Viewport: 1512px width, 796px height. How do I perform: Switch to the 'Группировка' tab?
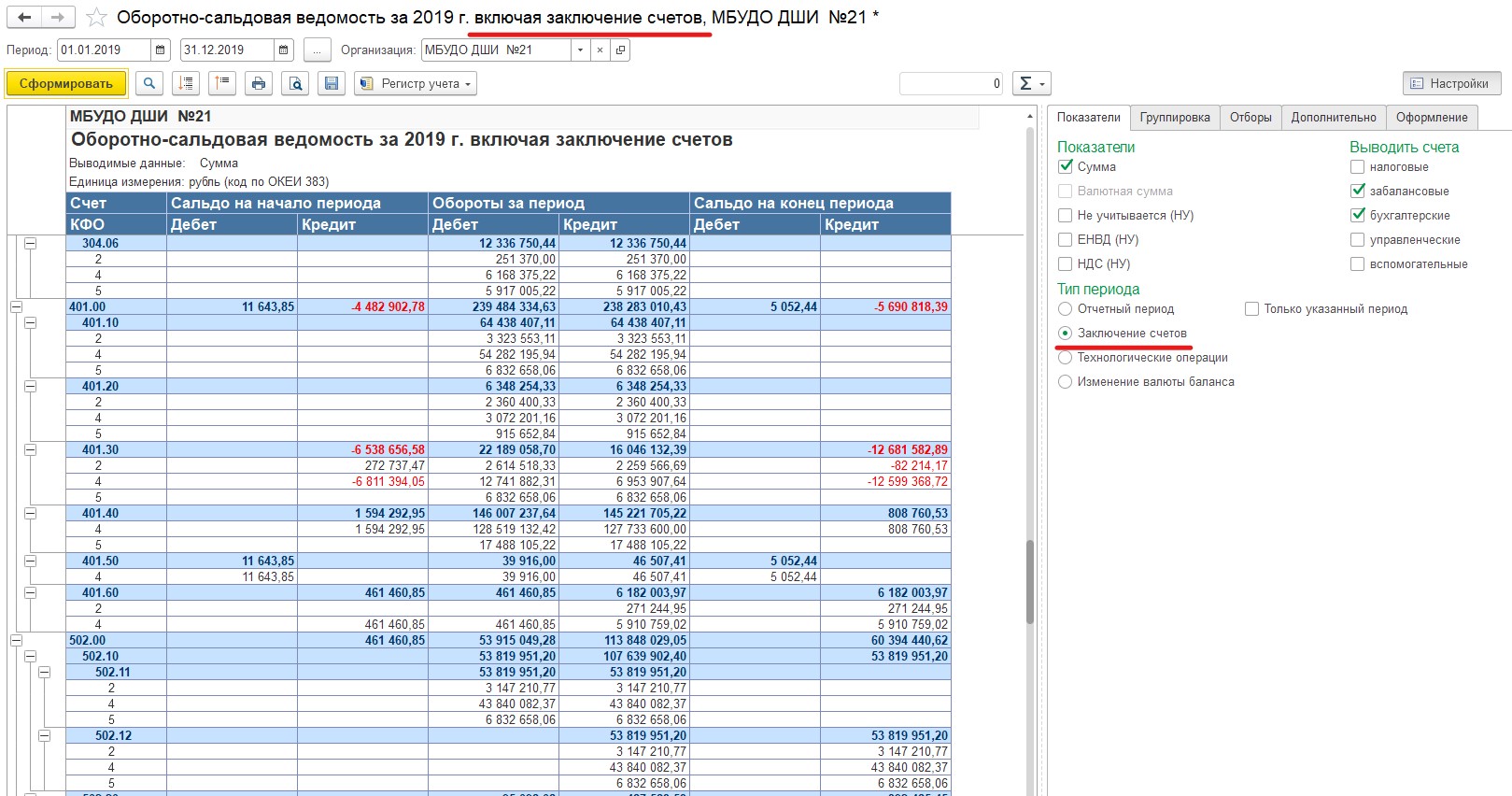[x=1174, y=118]
